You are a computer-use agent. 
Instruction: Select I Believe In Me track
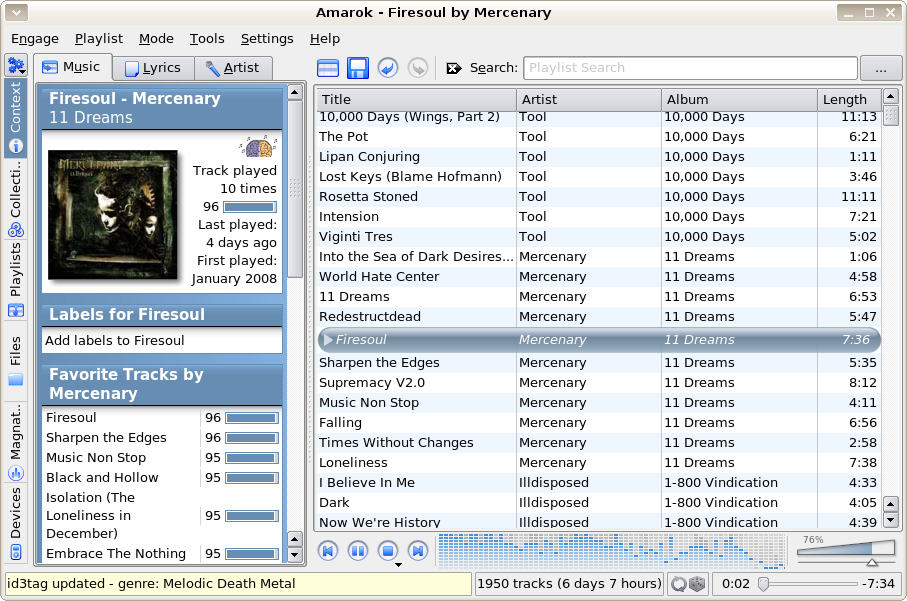point(599,483)
